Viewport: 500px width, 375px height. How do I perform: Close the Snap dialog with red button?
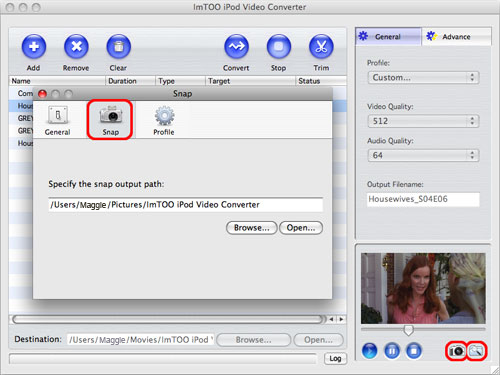pos(42,94)
